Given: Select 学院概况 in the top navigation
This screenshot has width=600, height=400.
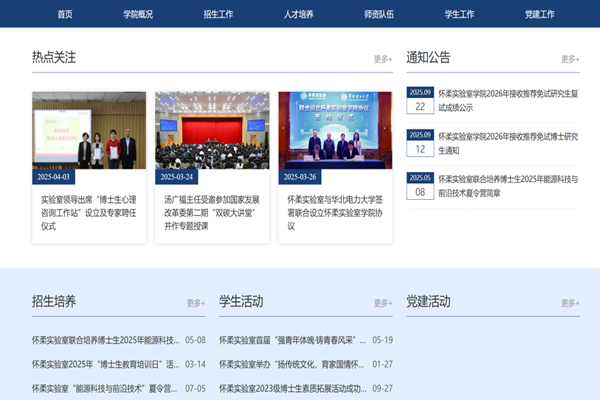Looking at the screenshot, I should 138,14.
